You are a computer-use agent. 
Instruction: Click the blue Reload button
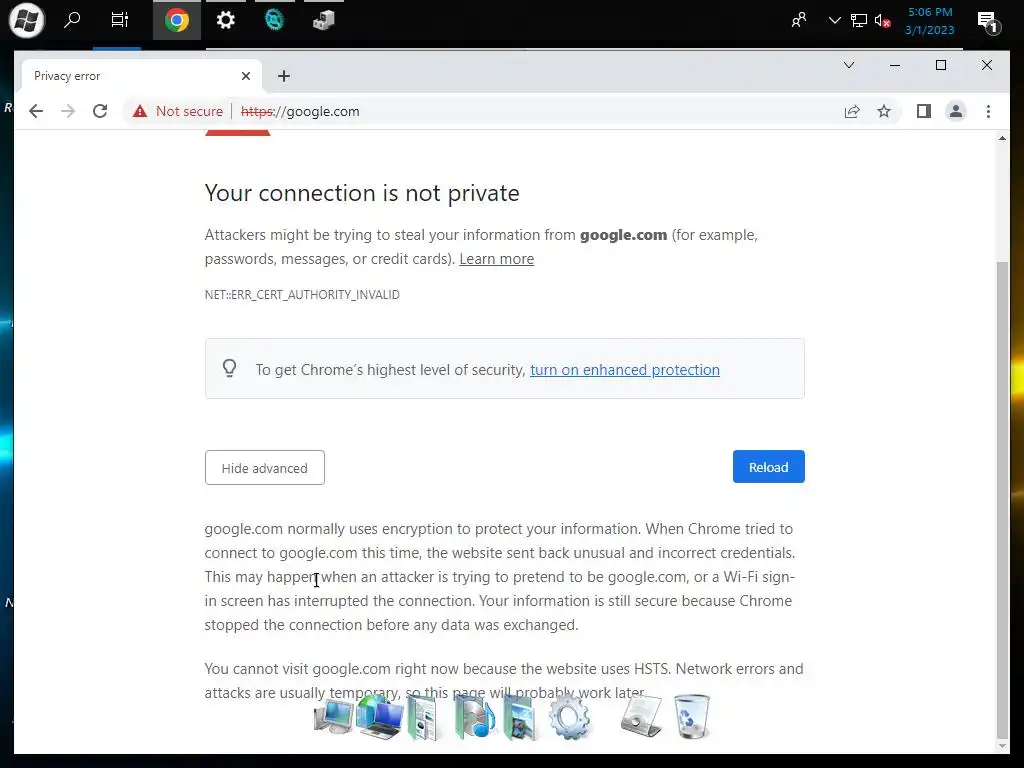769,467
